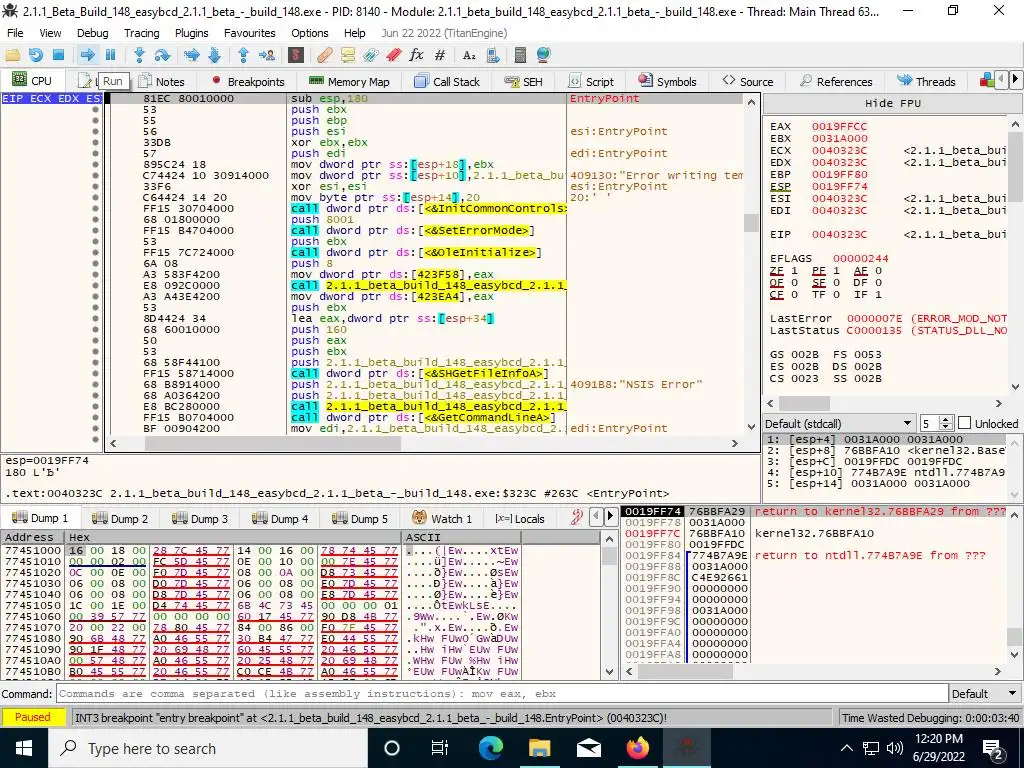Click the Execute Till Return icon
Image resolution: width=1024 pixels, height=768 pixels.
(244, 56)
